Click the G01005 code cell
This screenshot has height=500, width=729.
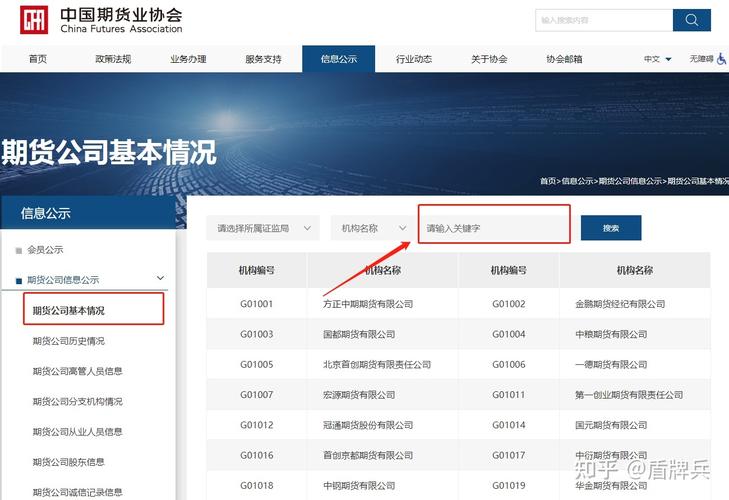click(x=257, y=365)
